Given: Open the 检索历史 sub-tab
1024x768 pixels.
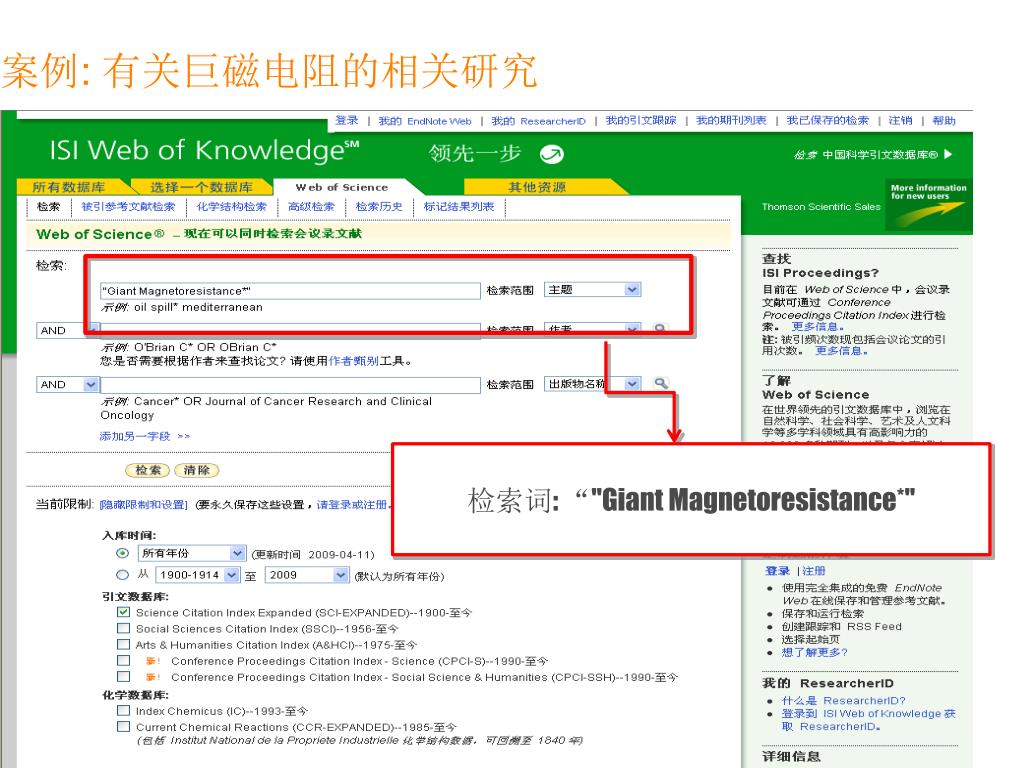Looking at the screenshot, I should [x=379, y=206].
